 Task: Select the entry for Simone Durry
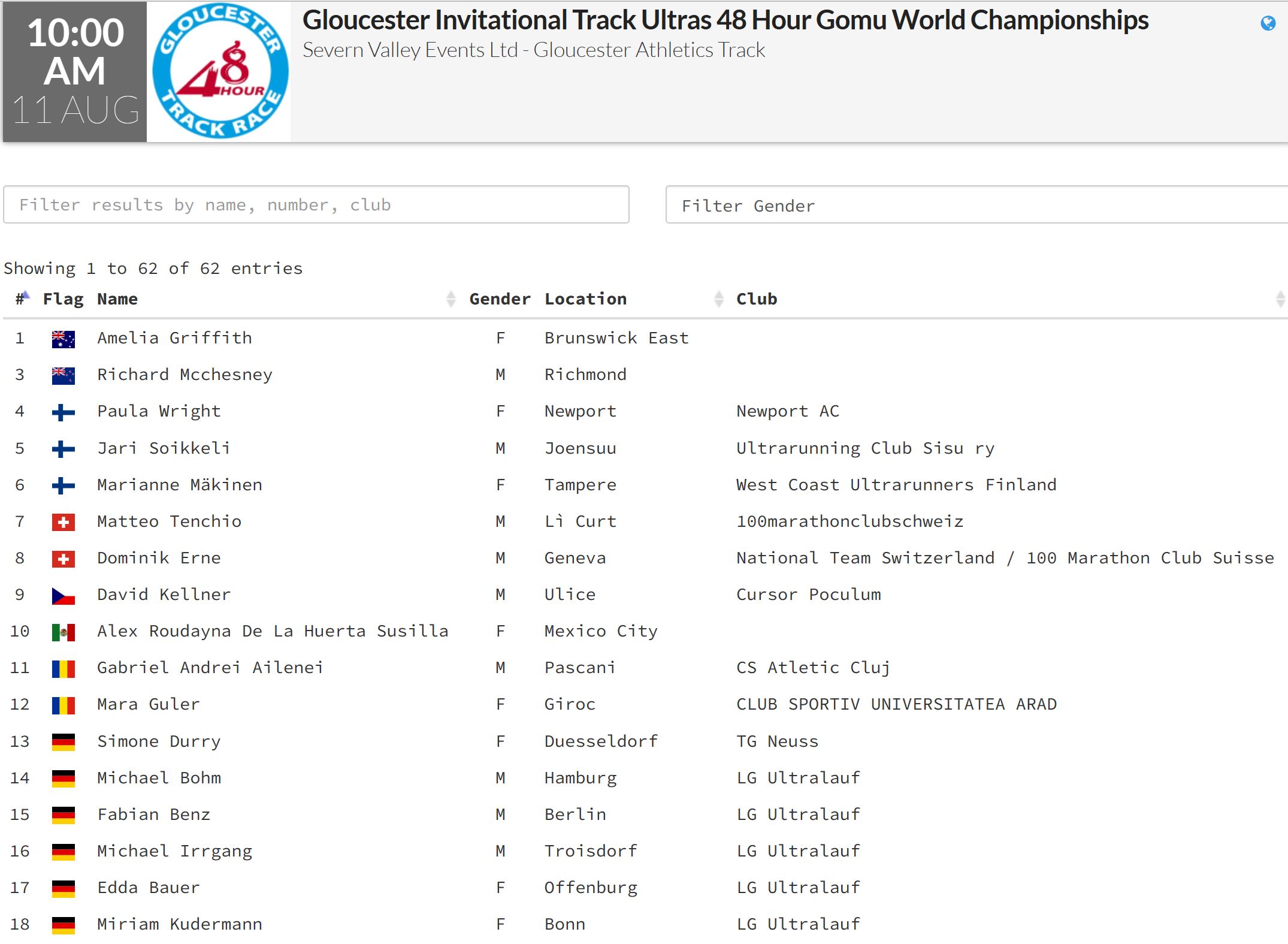click(158, 741)
